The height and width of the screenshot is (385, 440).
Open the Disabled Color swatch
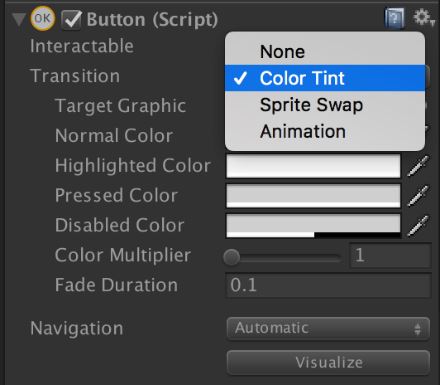coord(313,226)
